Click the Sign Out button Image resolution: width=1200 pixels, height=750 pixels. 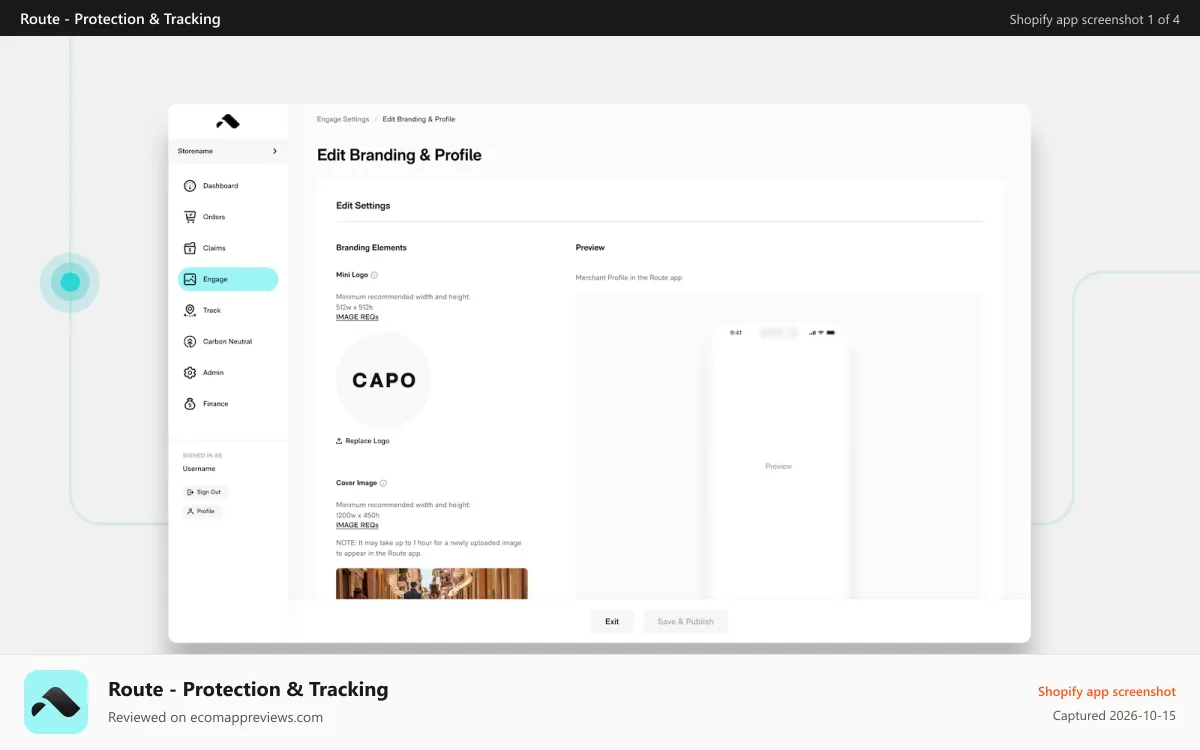(x=205, y=492)
